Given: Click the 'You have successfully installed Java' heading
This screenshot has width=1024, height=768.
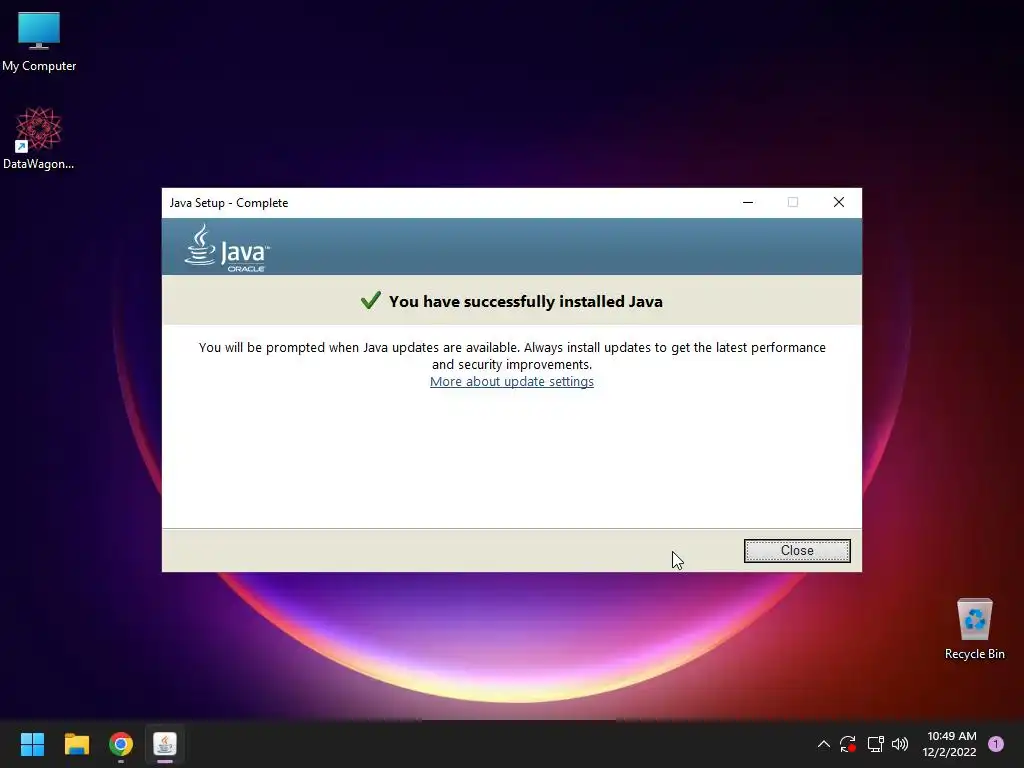Looking at the screenshot, I should tap(526, 301).
